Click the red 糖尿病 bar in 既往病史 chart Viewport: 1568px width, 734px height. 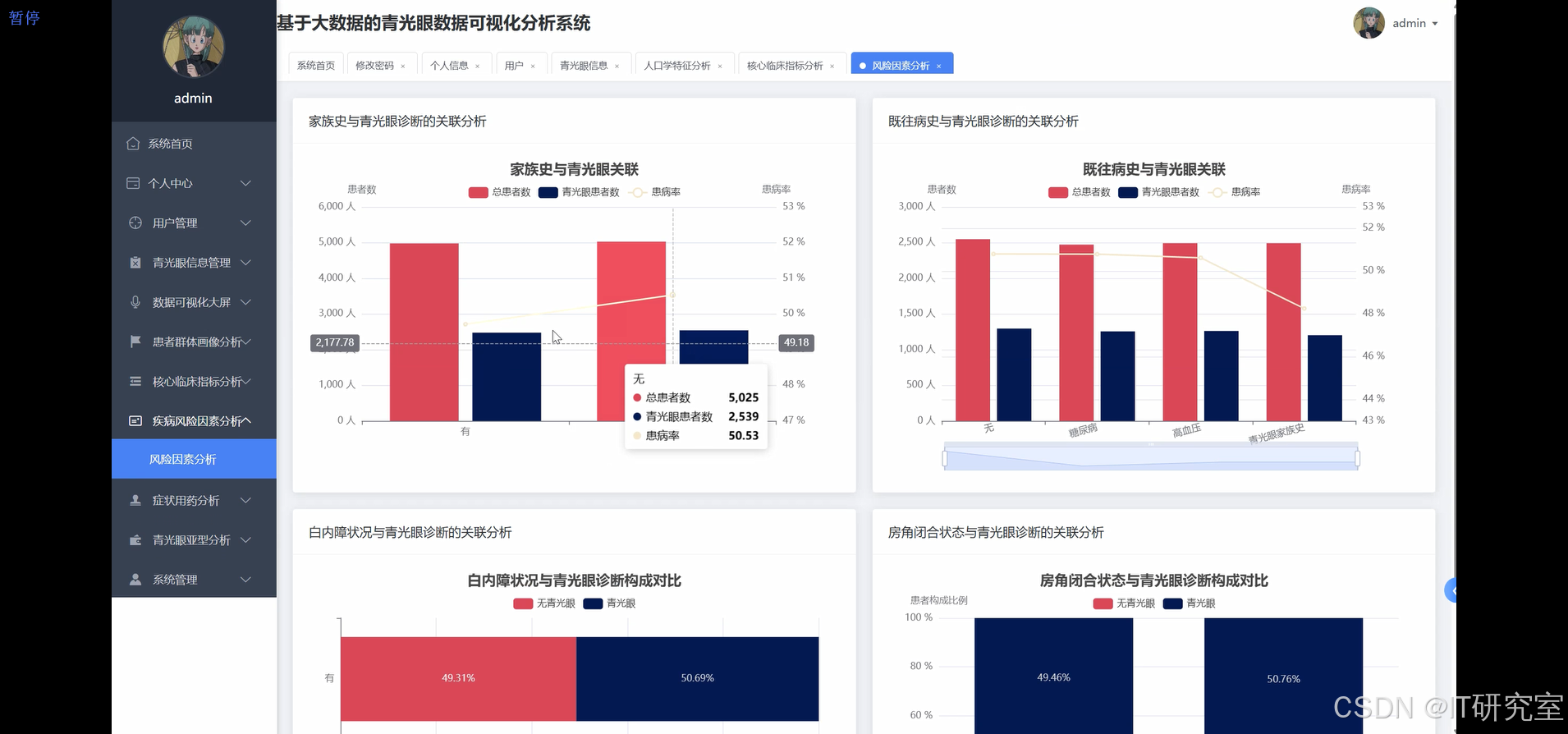pos(1076,333)
